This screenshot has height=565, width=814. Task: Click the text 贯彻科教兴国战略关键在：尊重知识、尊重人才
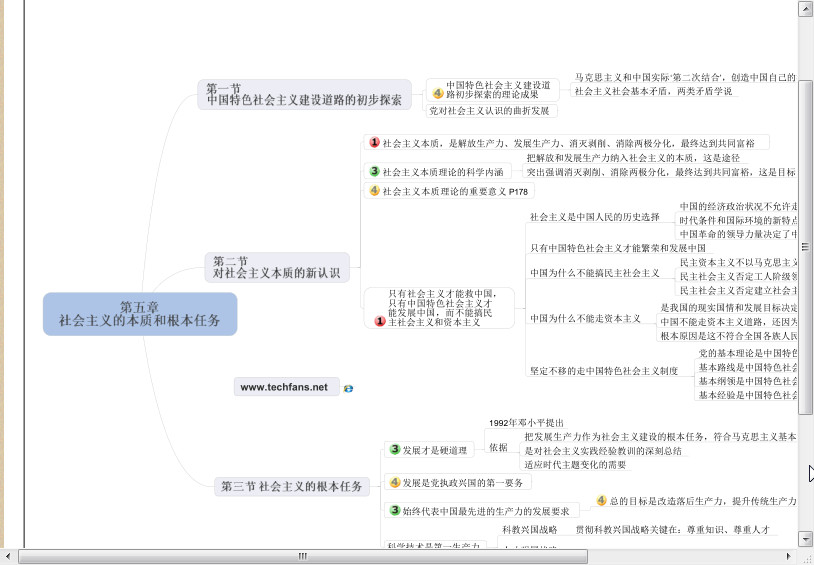673,530
